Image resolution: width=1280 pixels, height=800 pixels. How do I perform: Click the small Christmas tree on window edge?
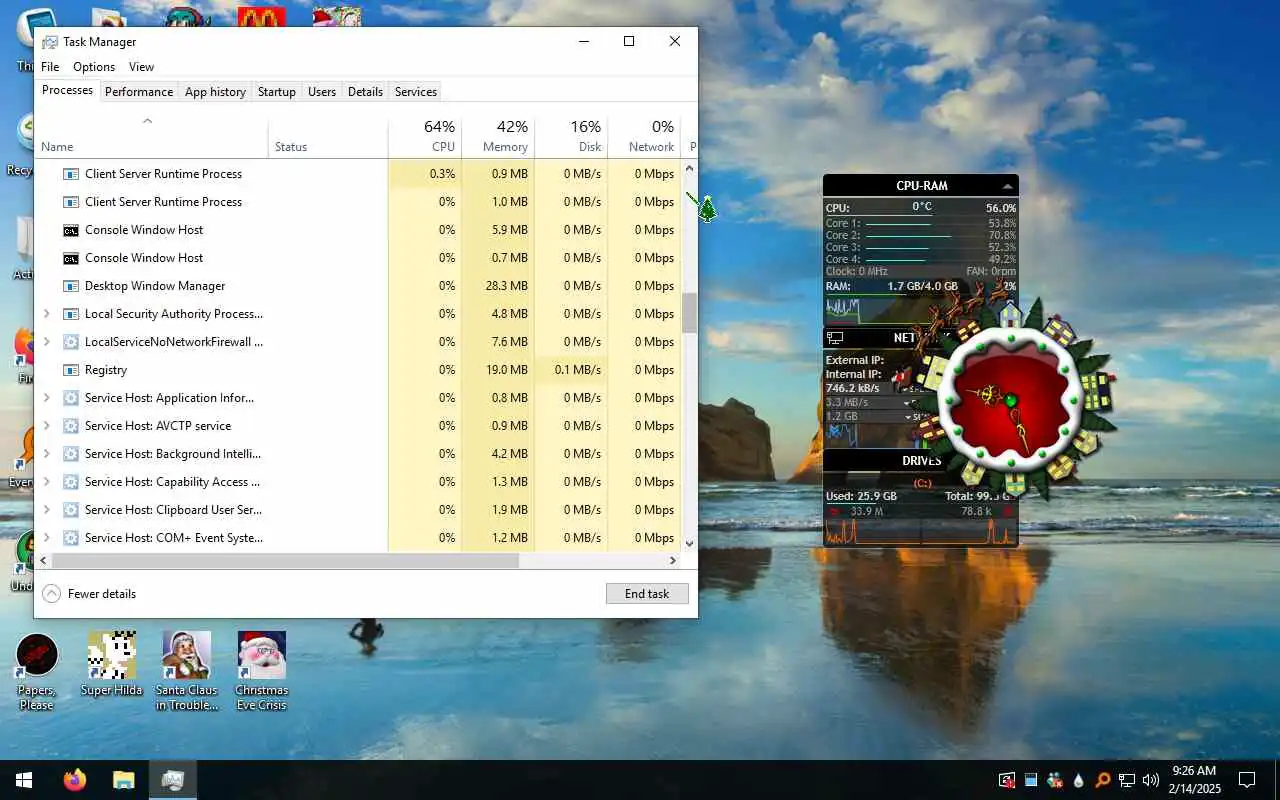707,210
